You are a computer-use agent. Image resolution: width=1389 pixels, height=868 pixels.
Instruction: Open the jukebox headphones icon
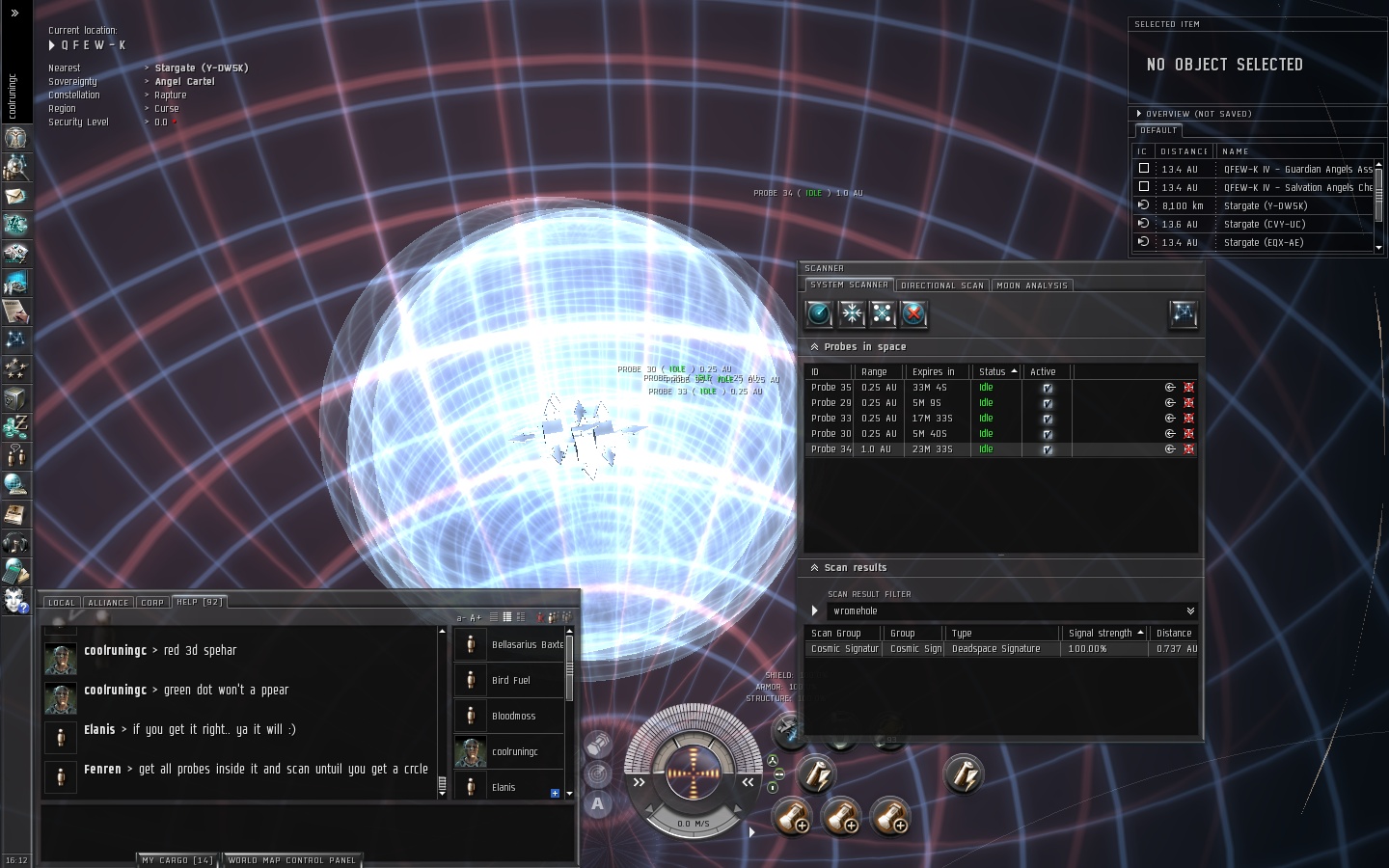(x=15, y=543)
